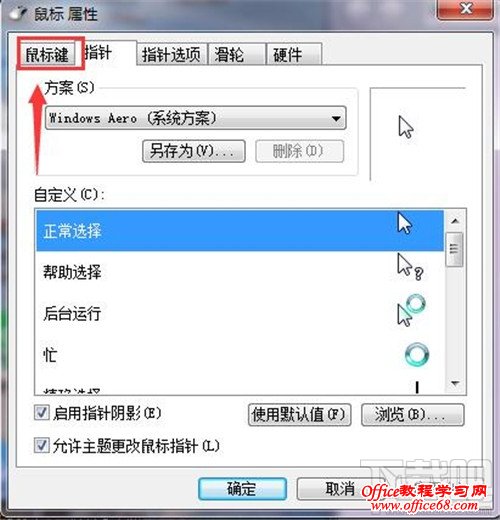Select the Help Select cursor icon
The width and height of the screenshot is (500, 520).
[410, 267]
